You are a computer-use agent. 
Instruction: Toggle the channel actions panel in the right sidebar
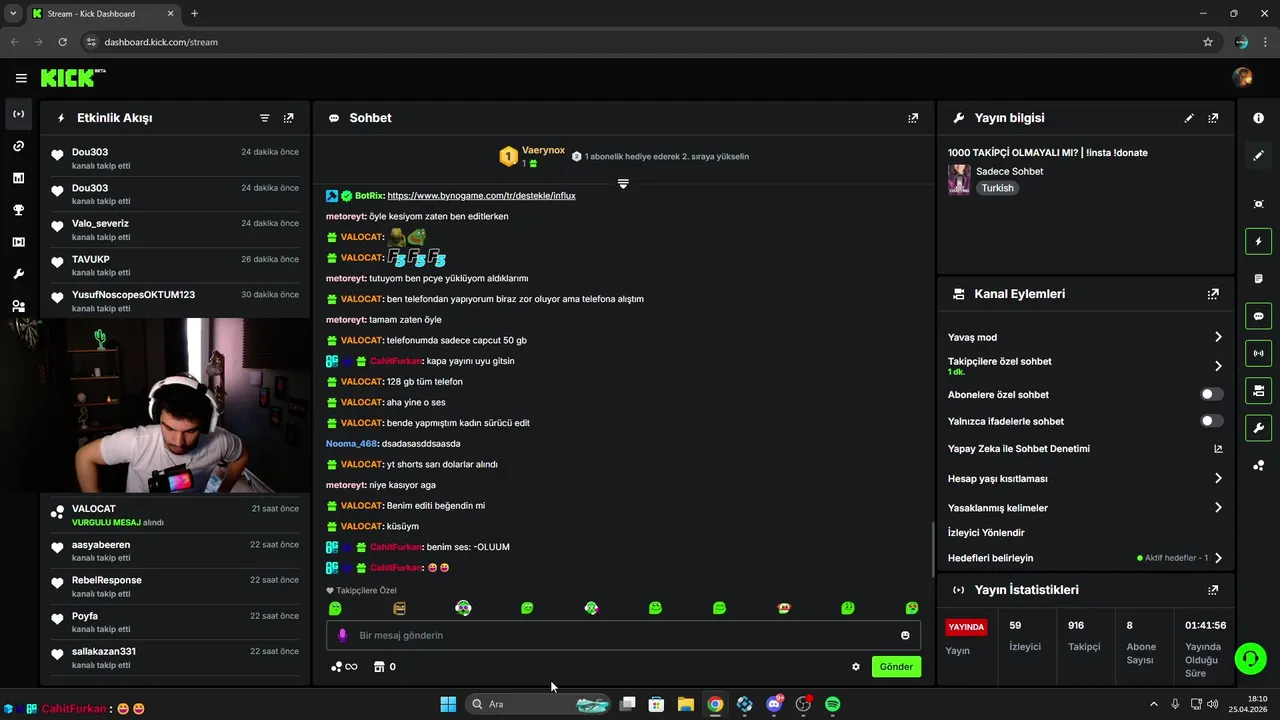click(x=1258, y=390)
